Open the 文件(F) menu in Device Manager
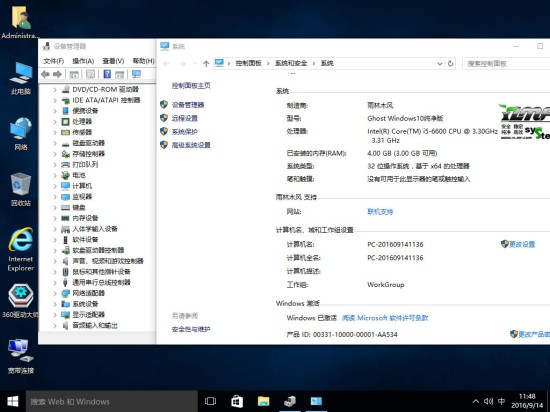The image size is (550, 412). click(x=53, y=61)
